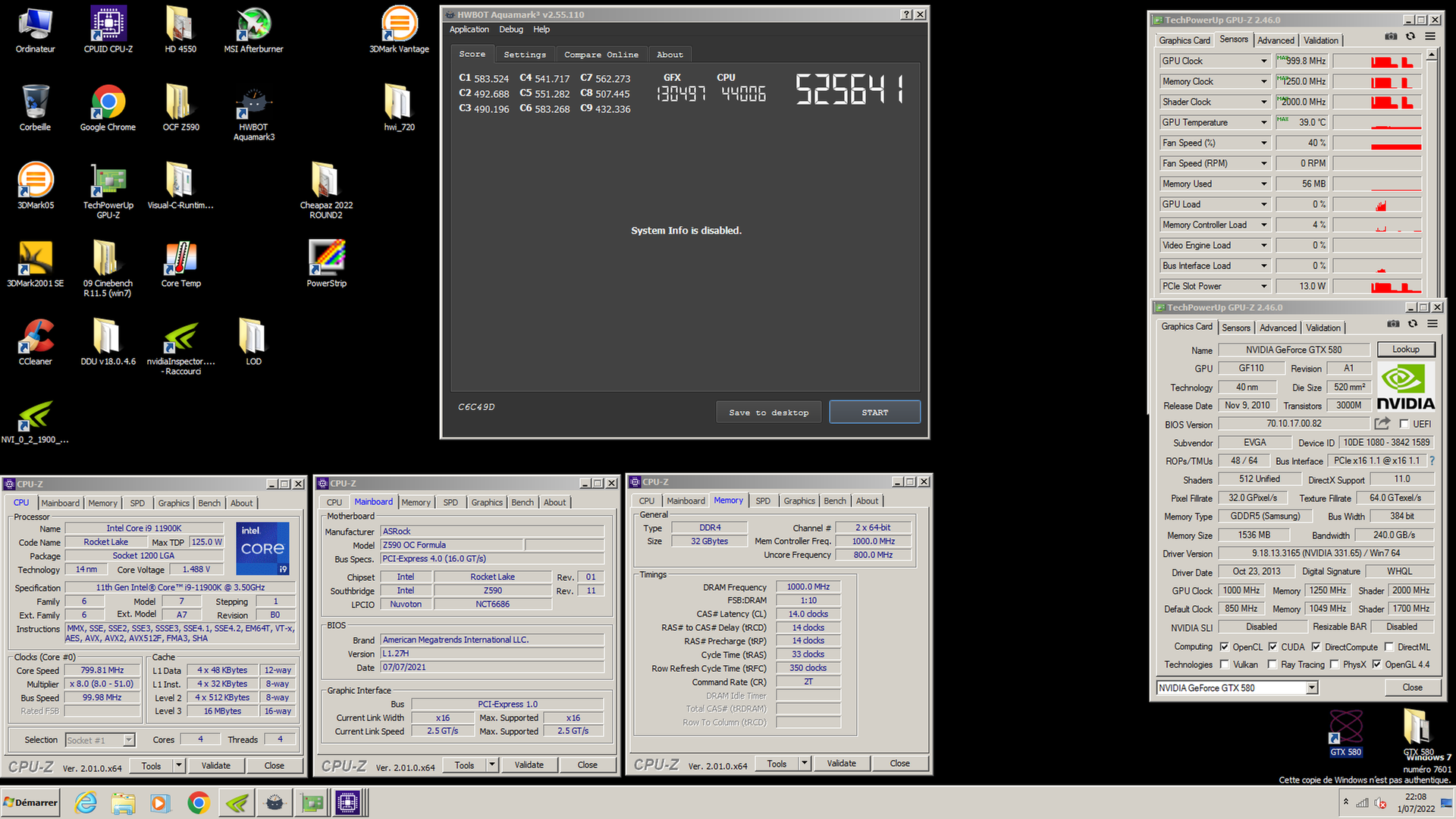
Task: Open the Tools dropdown arrow in CPU-Z Mainboard window
Action: [x=492, y=765]
